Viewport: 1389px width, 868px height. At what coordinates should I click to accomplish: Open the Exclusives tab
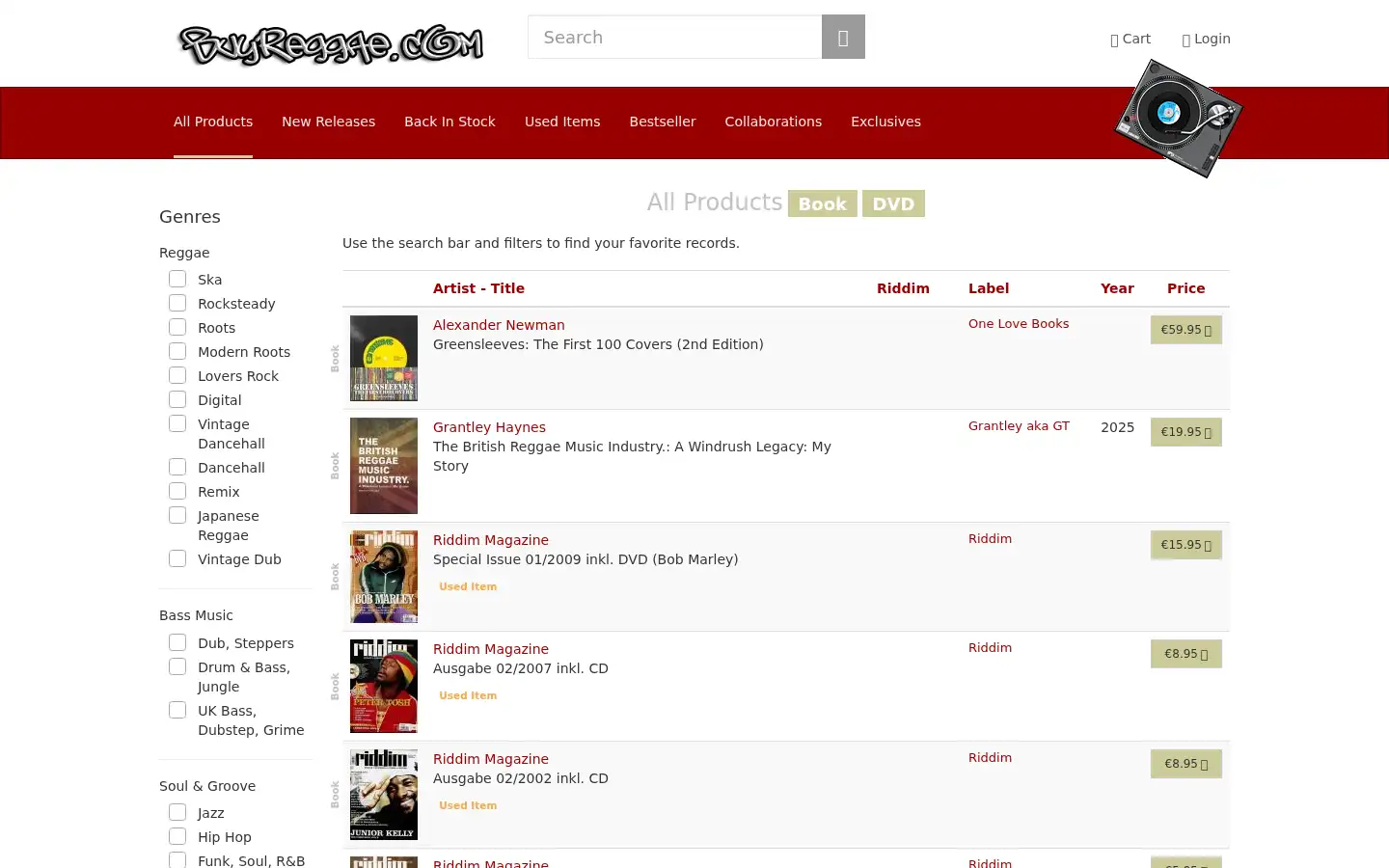[x=885, y=122]
